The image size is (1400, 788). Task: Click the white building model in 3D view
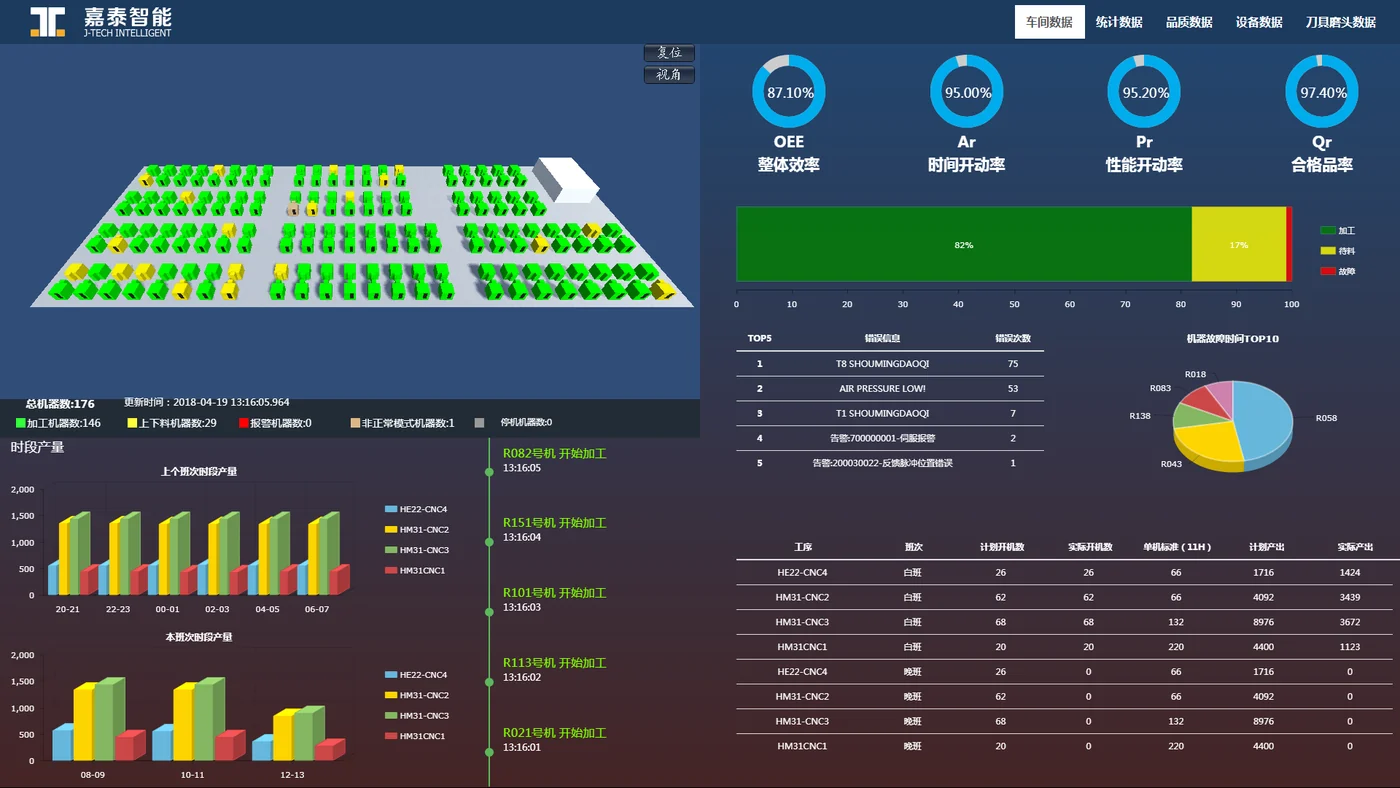565,180
